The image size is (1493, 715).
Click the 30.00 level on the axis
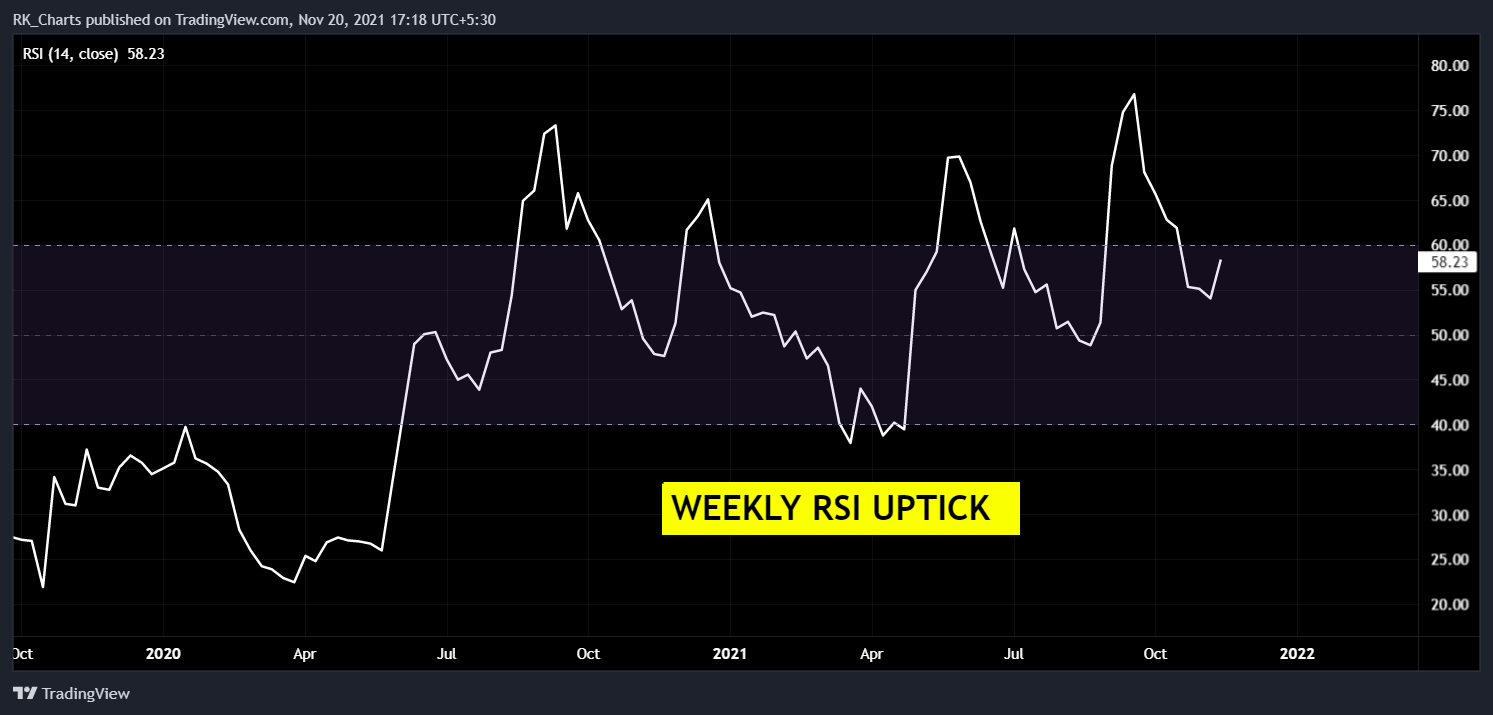point(1448,515)
